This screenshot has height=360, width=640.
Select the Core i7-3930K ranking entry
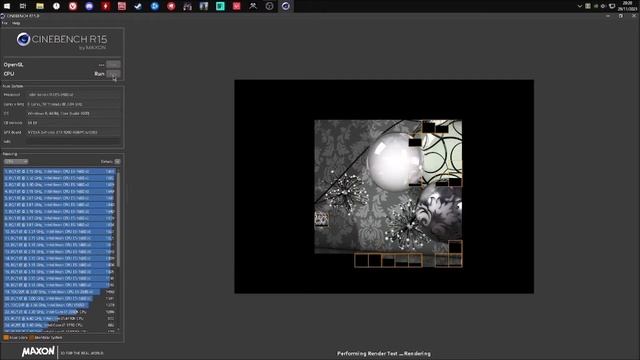coord(60,312)
